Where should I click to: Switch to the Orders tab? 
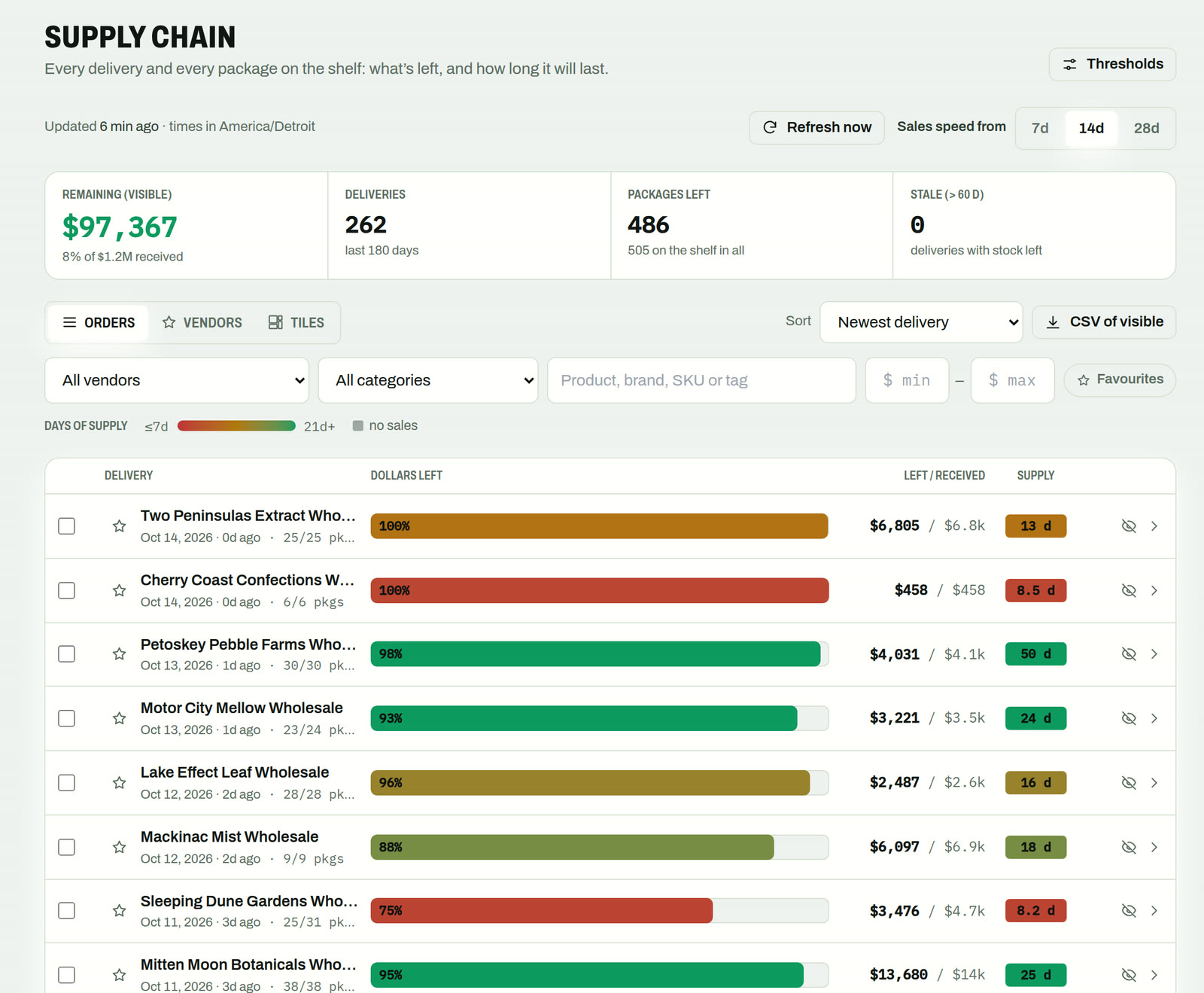pos(99,322)
